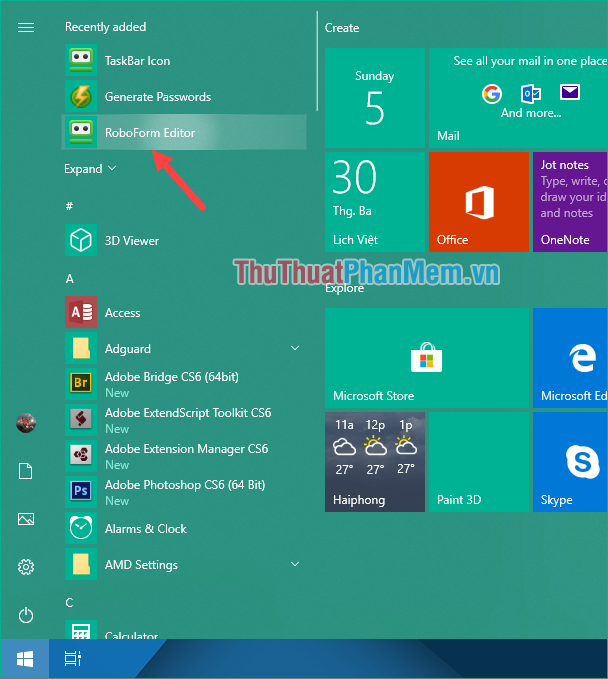This screenshot has height=679, width=608.
Task: Click the Power button in sidebar
Action: (x=26, y=615)
